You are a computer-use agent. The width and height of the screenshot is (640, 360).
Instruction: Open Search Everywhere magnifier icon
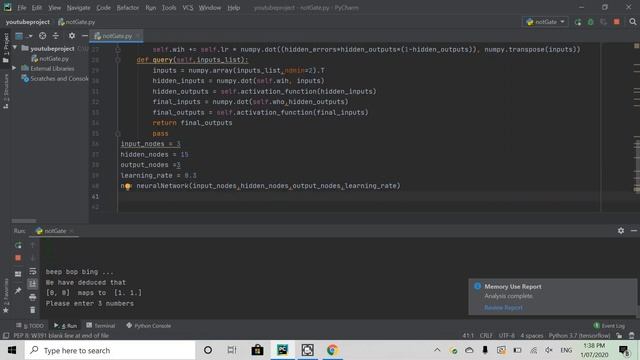click(x=633, y=22)
